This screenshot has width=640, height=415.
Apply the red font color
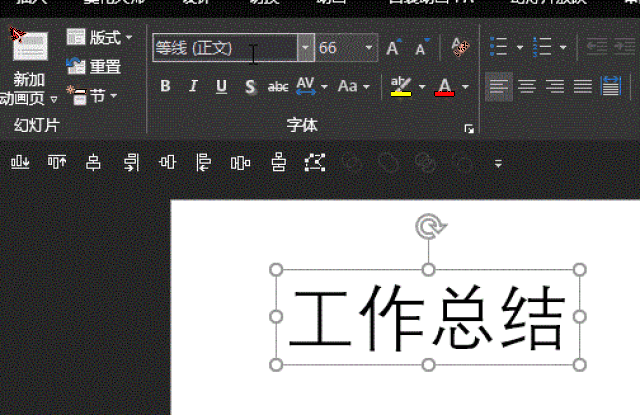pyautogui.click(x=444, y=87)
